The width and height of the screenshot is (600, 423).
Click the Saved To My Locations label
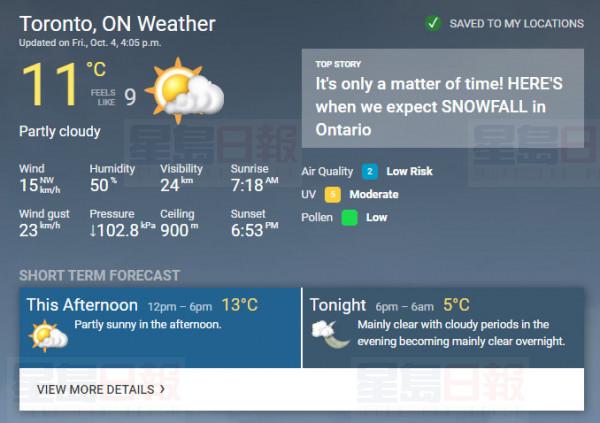click(516, 23)
